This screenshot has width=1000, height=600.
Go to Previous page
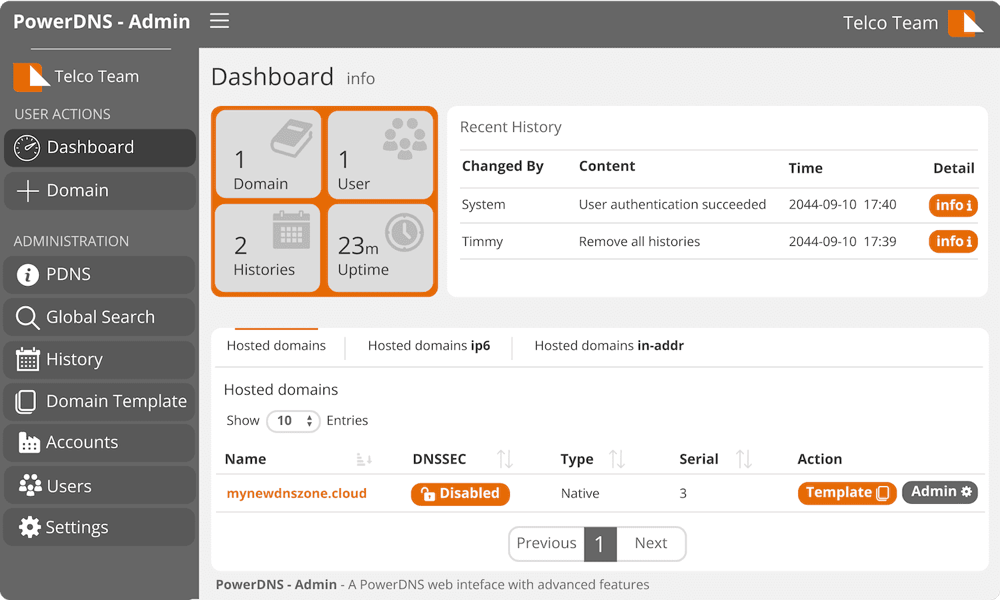click(547, 543)
